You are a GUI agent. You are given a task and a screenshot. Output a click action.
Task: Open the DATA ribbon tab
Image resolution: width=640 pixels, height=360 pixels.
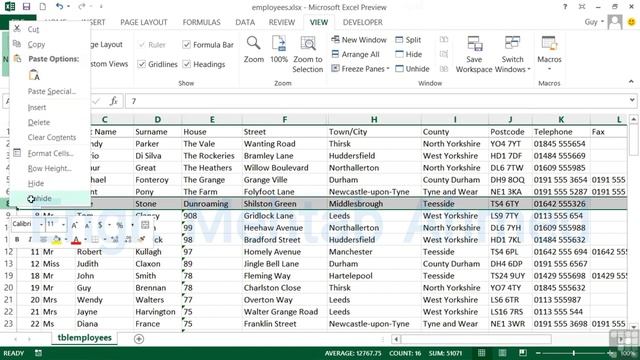coord(245,22)
